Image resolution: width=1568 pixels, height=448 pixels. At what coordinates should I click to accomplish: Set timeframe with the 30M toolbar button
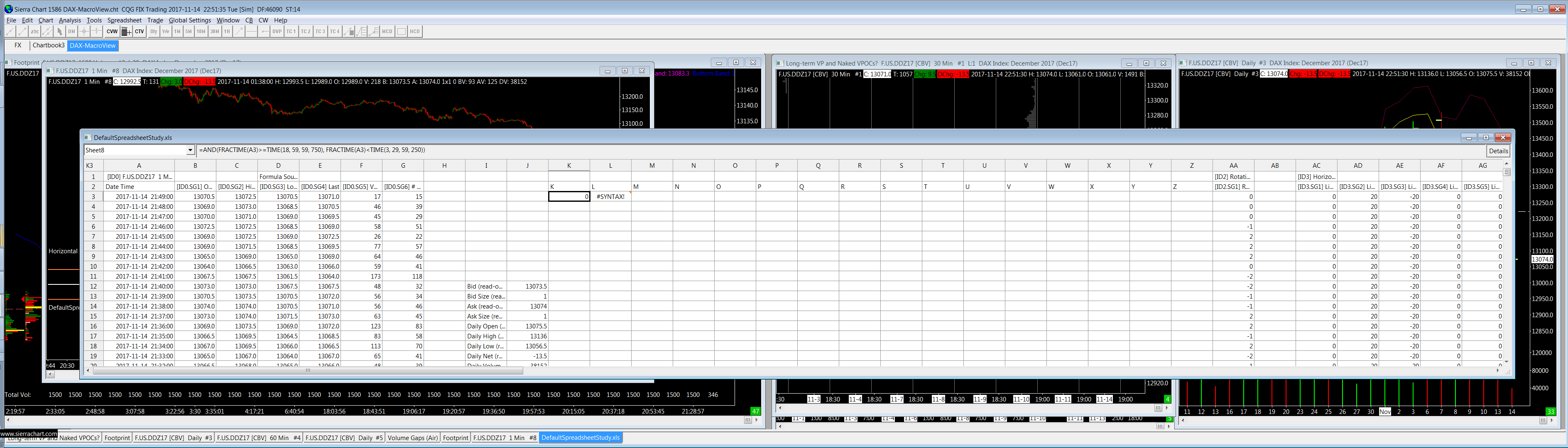pos(214,32)
